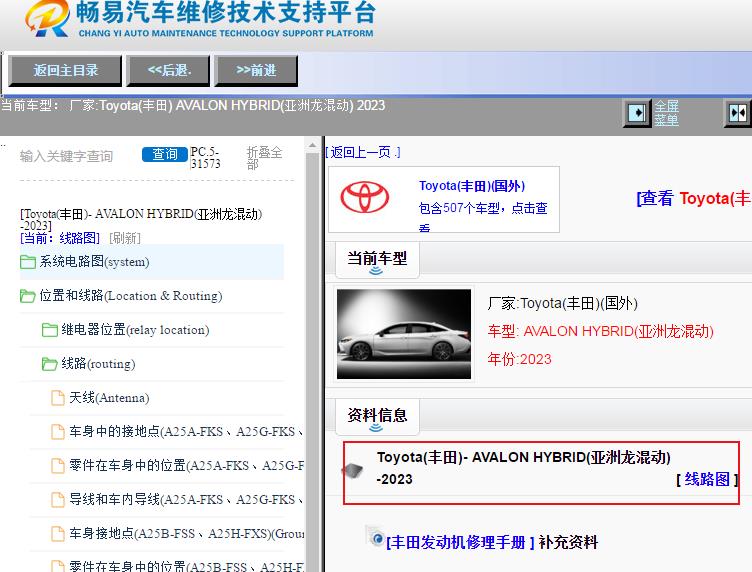Image resolution: width=752 pixels, height=572 pixels.
Task: Click the [当前: 线路图] link
Action: [60, 238]
